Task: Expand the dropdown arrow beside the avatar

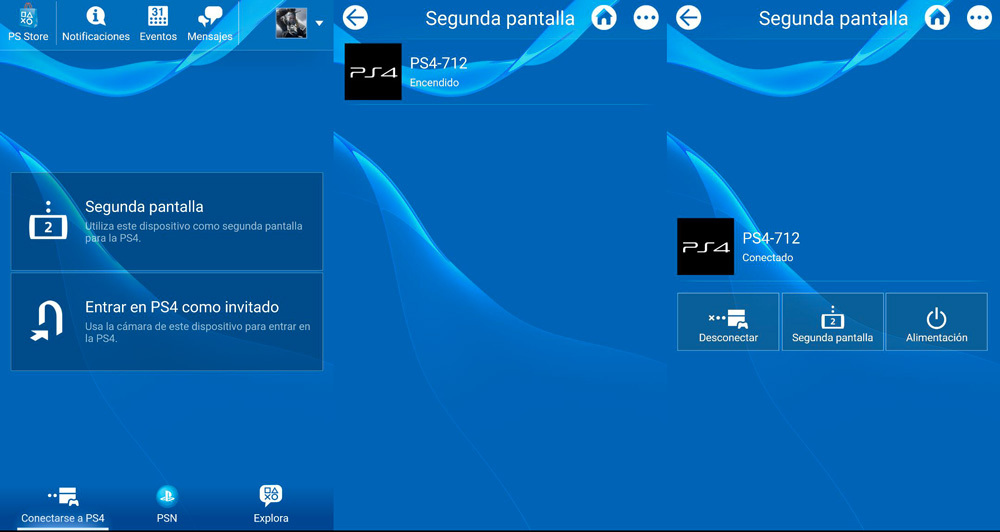Action: click(x=319, y=23)
